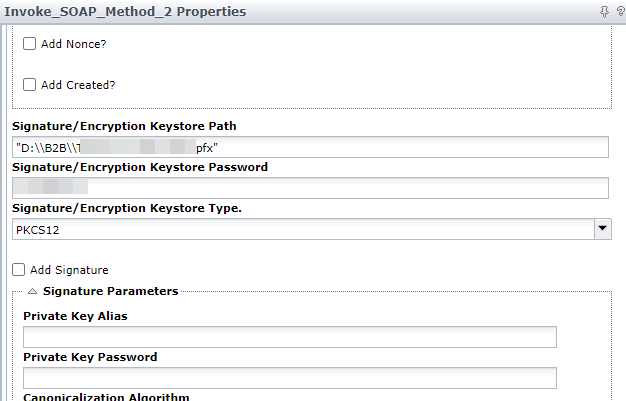This screenshot has height=401, width=626.
Task: Pin the Properties panel with pushpin icon
Action: tap(604, 12)
